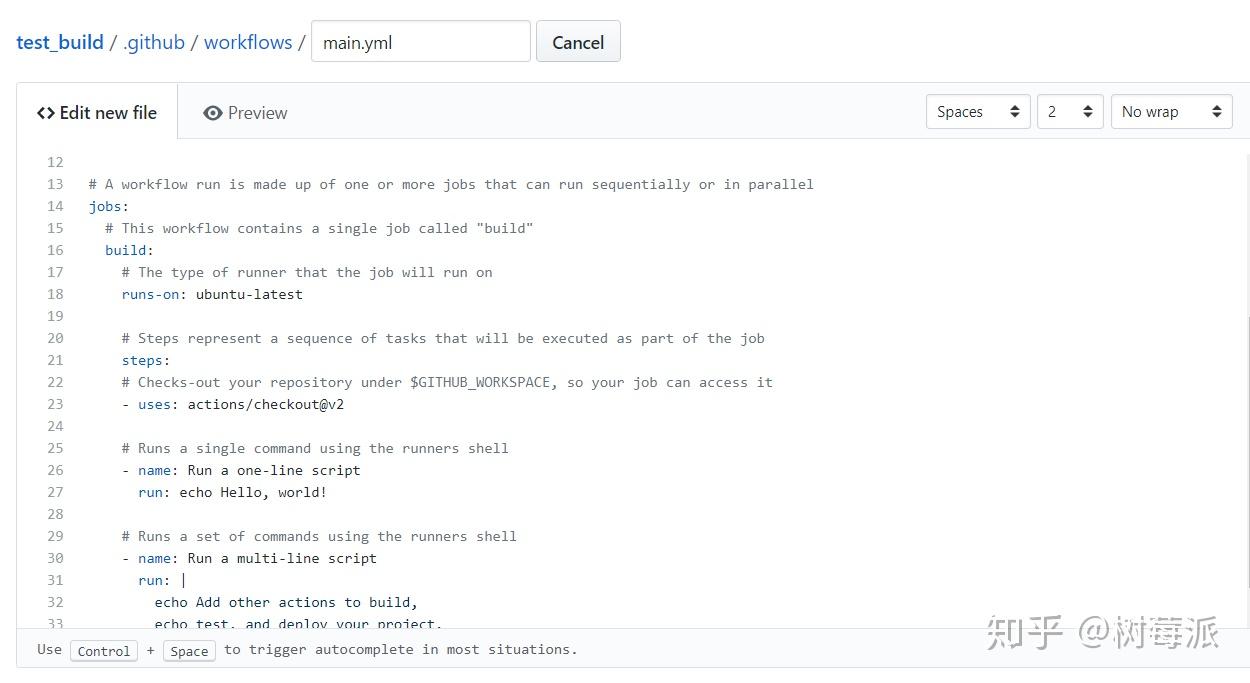The height and width of the screenshot is (683, 1250).
Task: Select the Edit new file tab
Action: point(97,112)
